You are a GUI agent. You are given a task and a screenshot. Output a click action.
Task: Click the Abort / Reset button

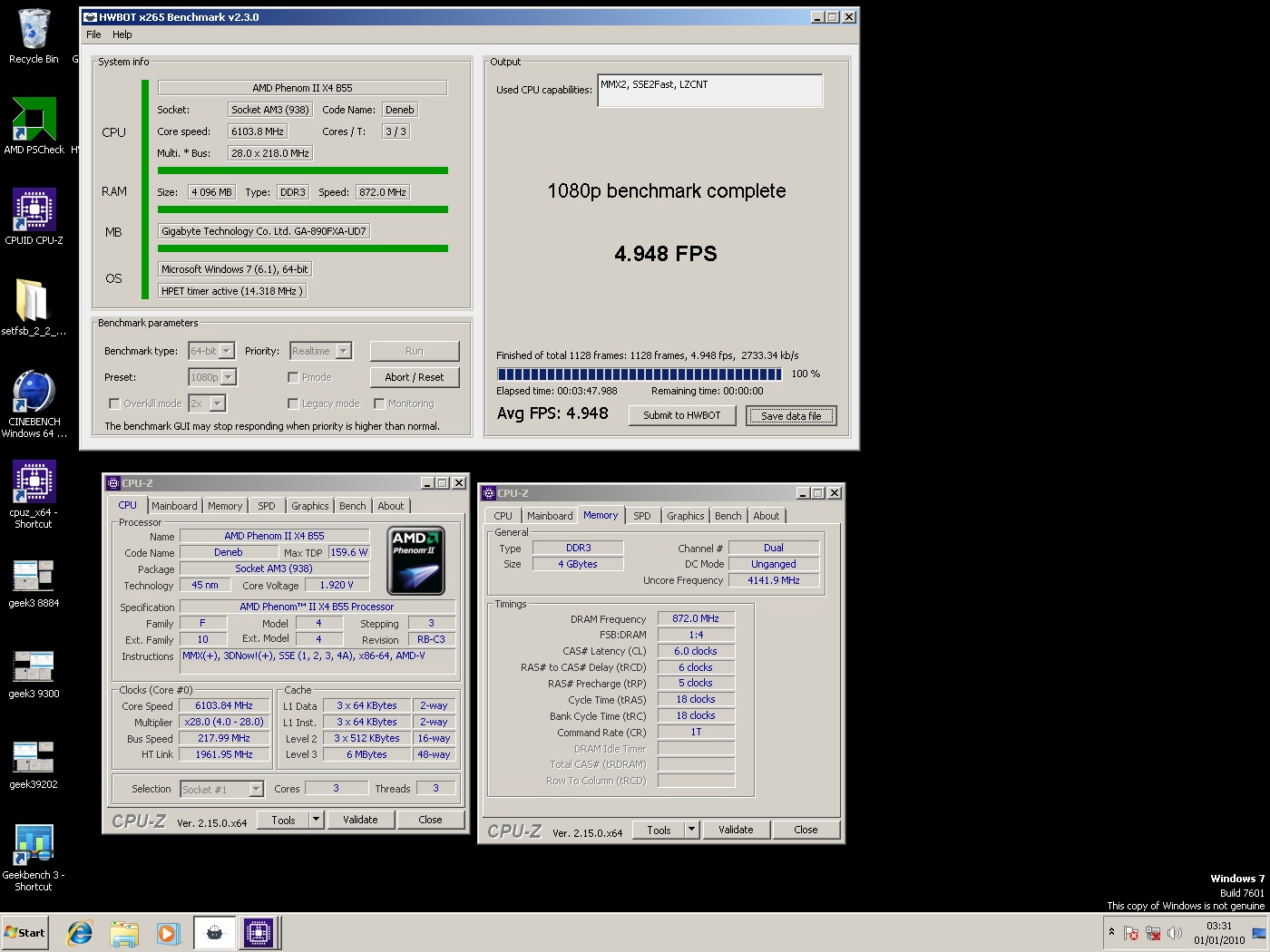tap(415, 377)
